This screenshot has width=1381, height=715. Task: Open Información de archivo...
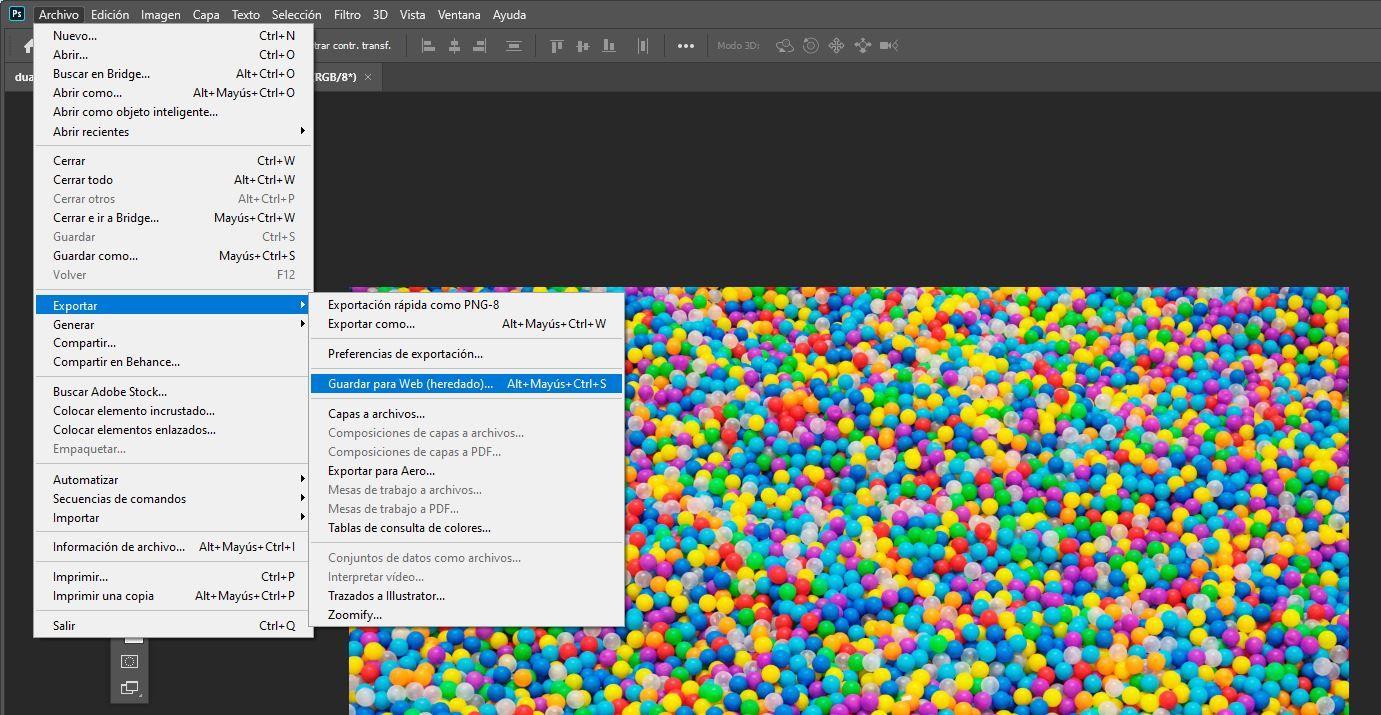[174, 547]
